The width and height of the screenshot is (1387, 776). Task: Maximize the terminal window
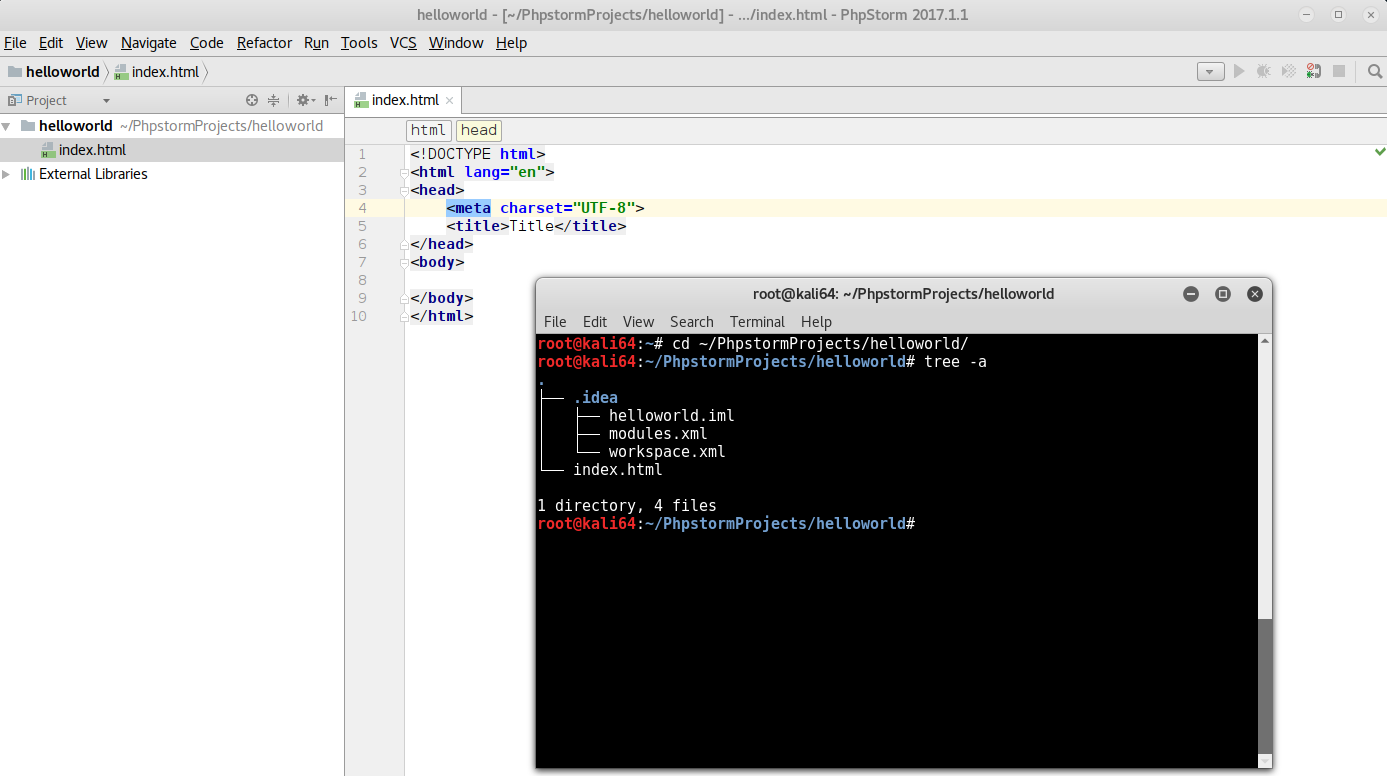pos(1222,294)
